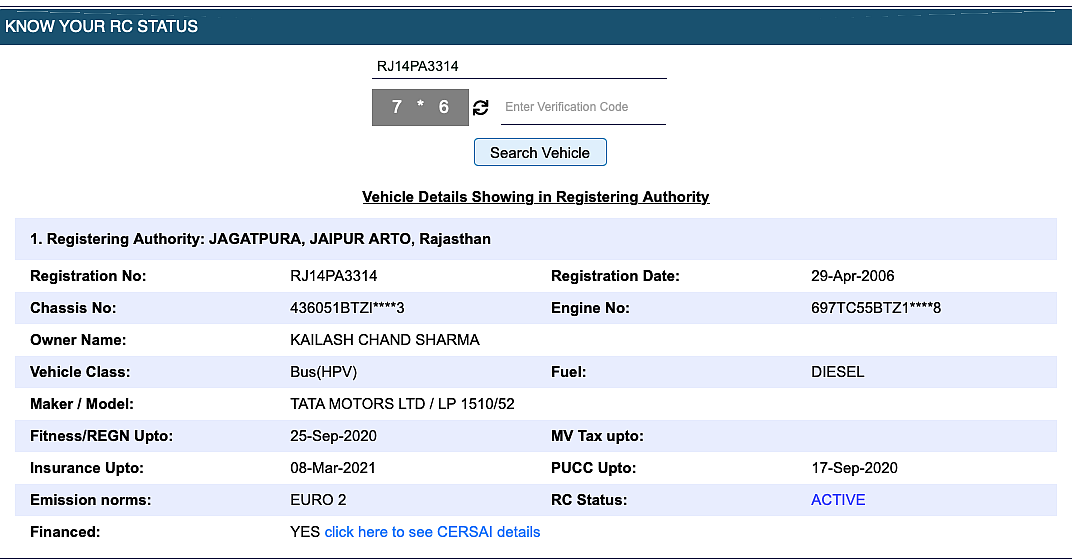Click registration date 29-Apr-2006

coord(853,276)
